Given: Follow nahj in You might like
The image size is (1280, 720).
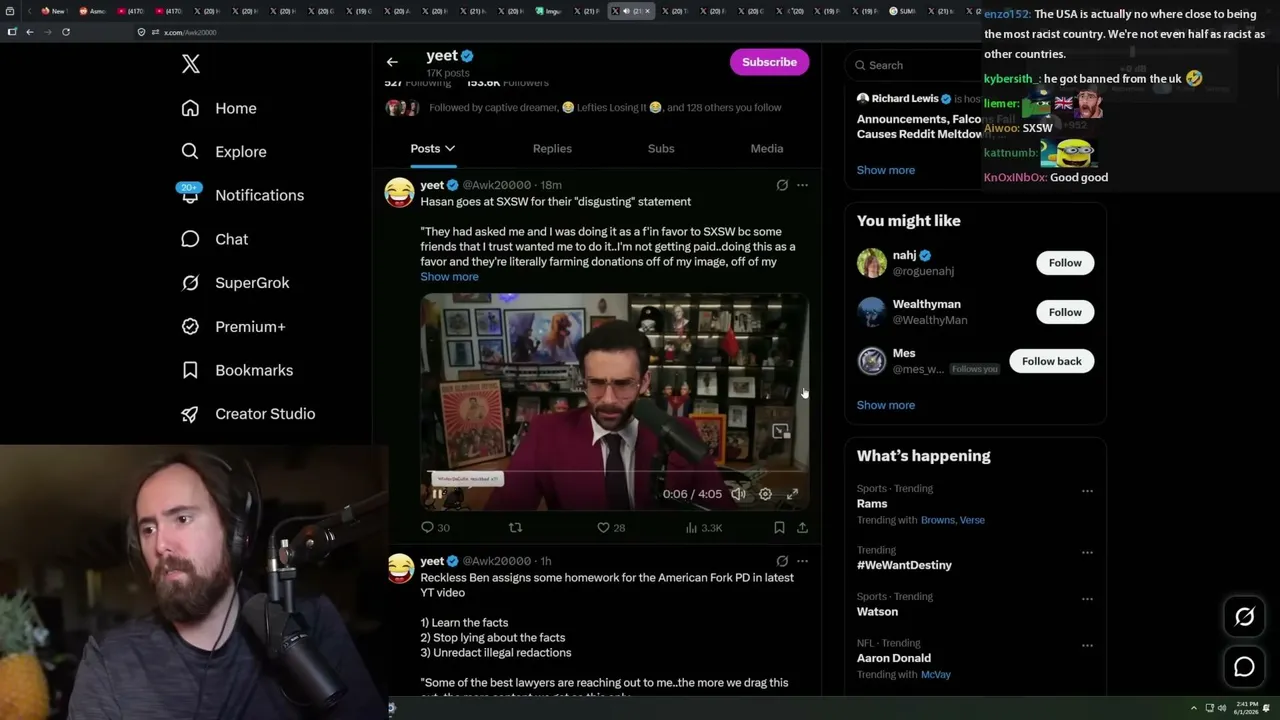Looking at the screenshot, I should point(1065,263).
